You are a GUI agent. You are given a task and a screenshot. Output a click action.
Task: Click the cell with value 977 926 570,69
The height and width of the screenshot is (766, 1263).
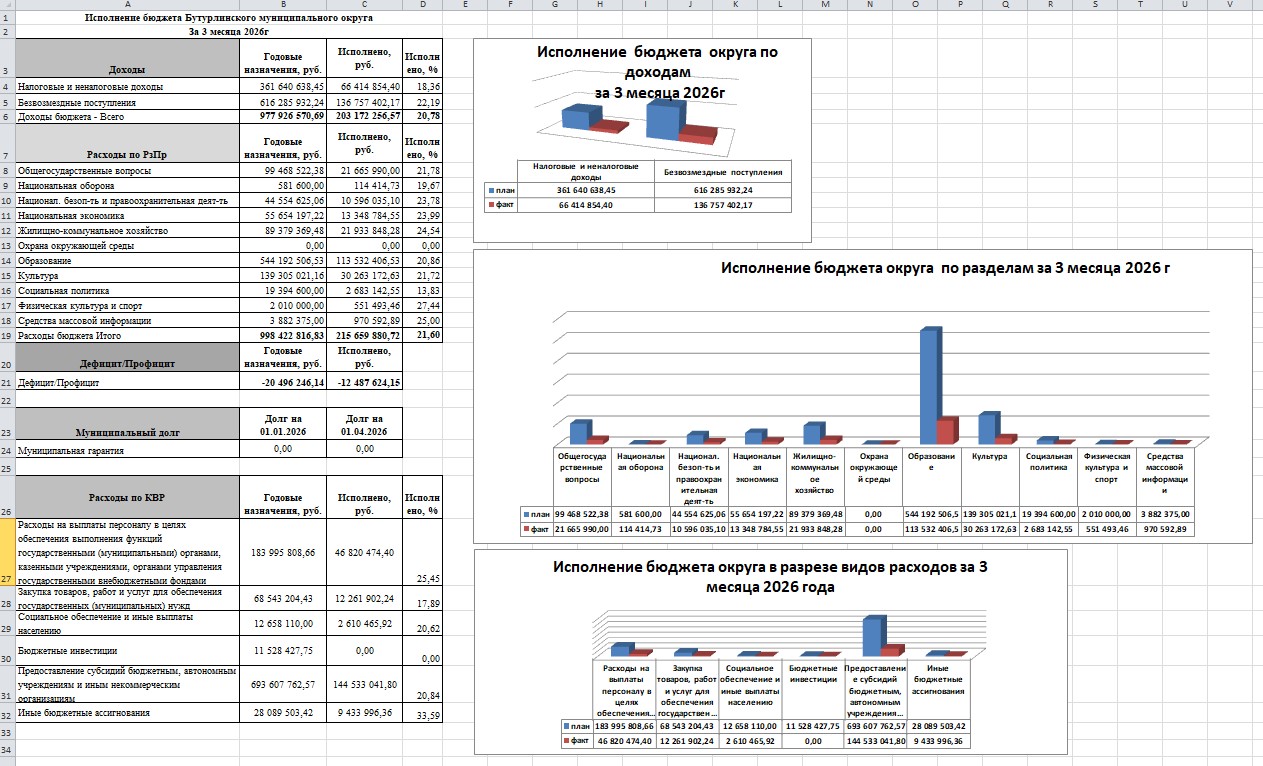pos(283,116)
